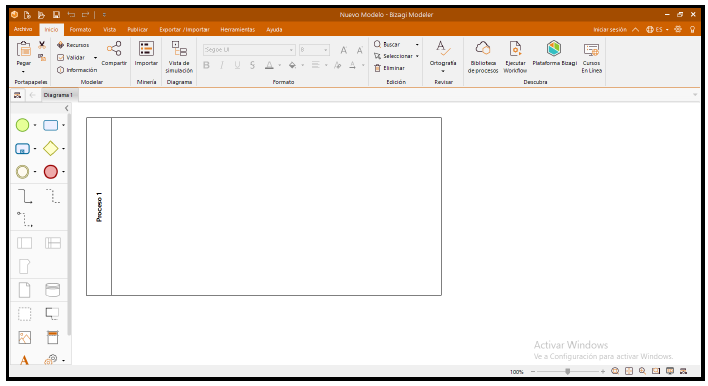
Task: Select the Intermediate Event circle shape
Action: tap(22, 172)
